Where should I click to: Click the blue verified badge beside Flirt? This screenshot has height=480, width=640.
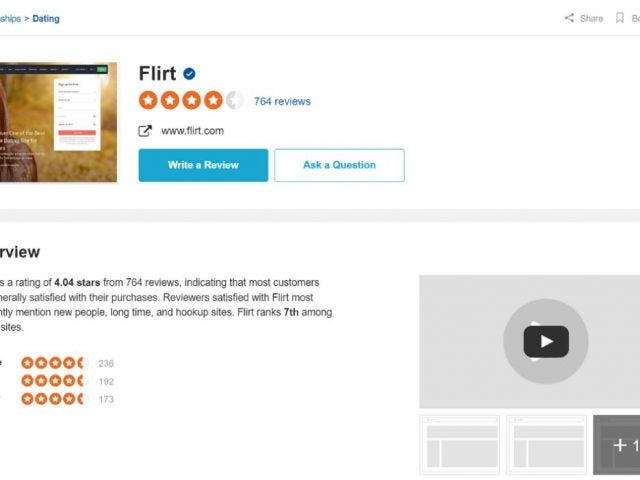189,74
